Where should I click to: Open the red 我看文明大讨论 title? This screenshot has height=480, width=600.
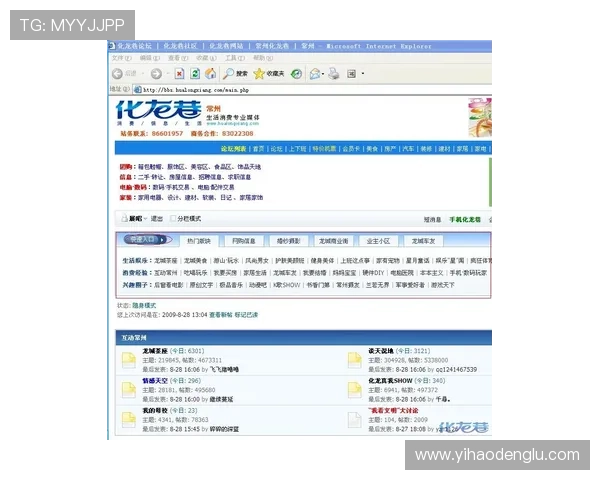(393, 410)
